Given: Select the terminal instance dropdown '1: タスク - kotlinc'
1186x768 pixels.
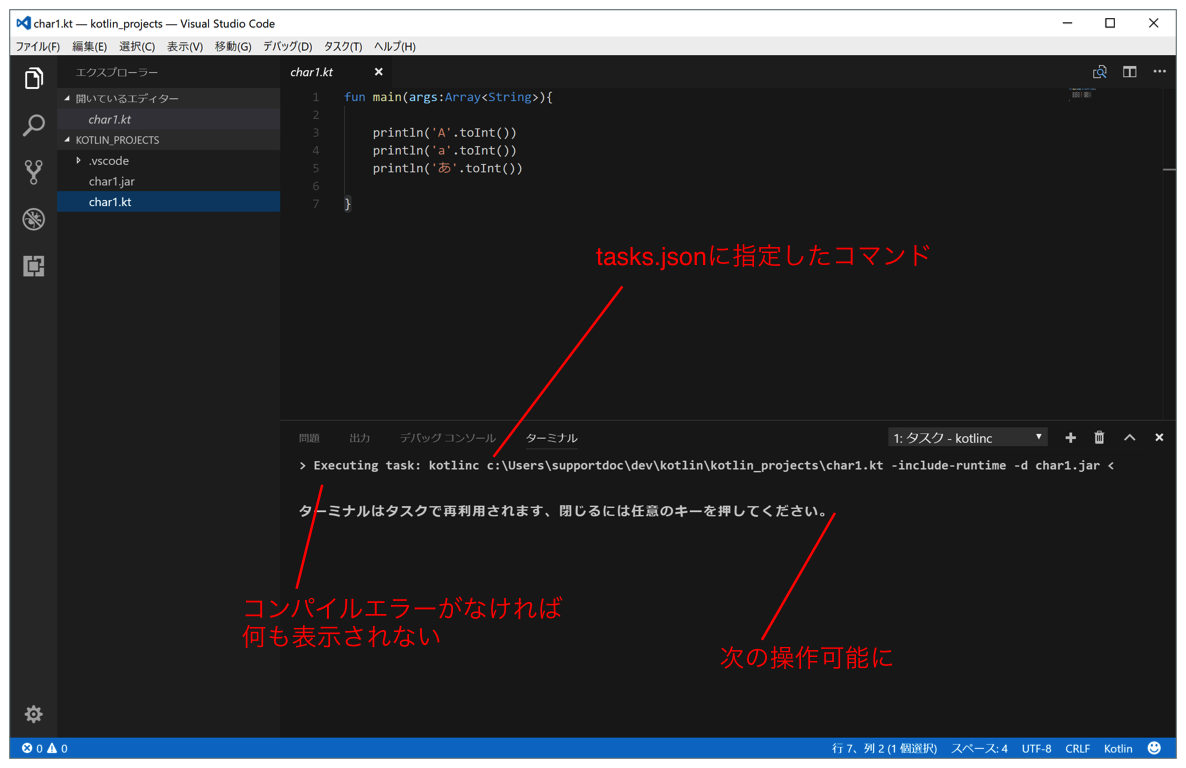Looking at the screenshot, I should (x=967, y=437).
